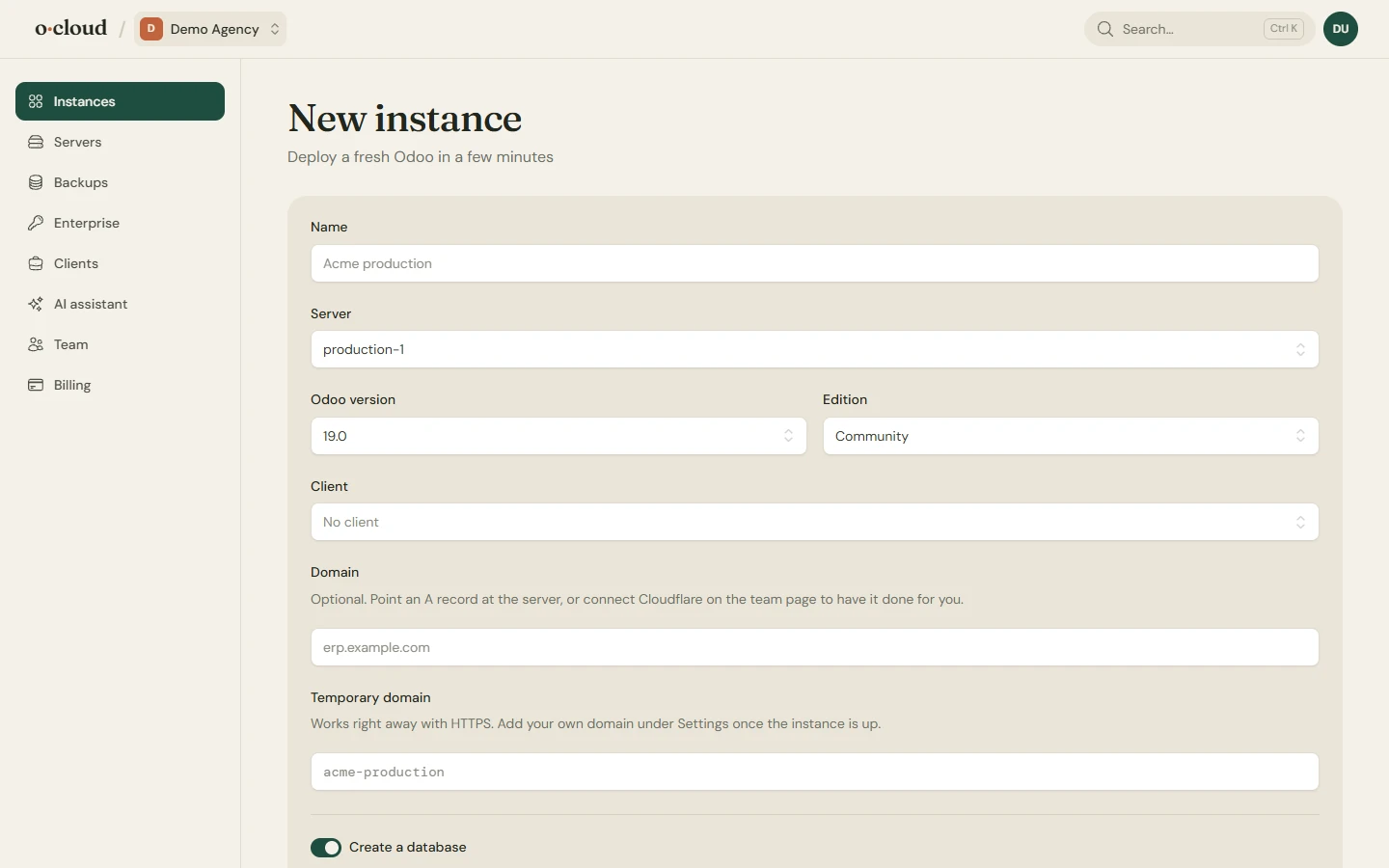Image resolution: width=1389 pixels, height=868 pixels.
Task: Go to the Team page
Action: point(120,344)
